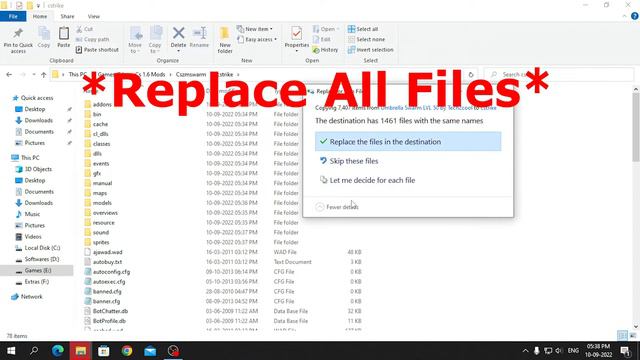Open the File menu tab
Image resolution: width=640 pixels, height=360 pixels.
click(x=13, y=16)
